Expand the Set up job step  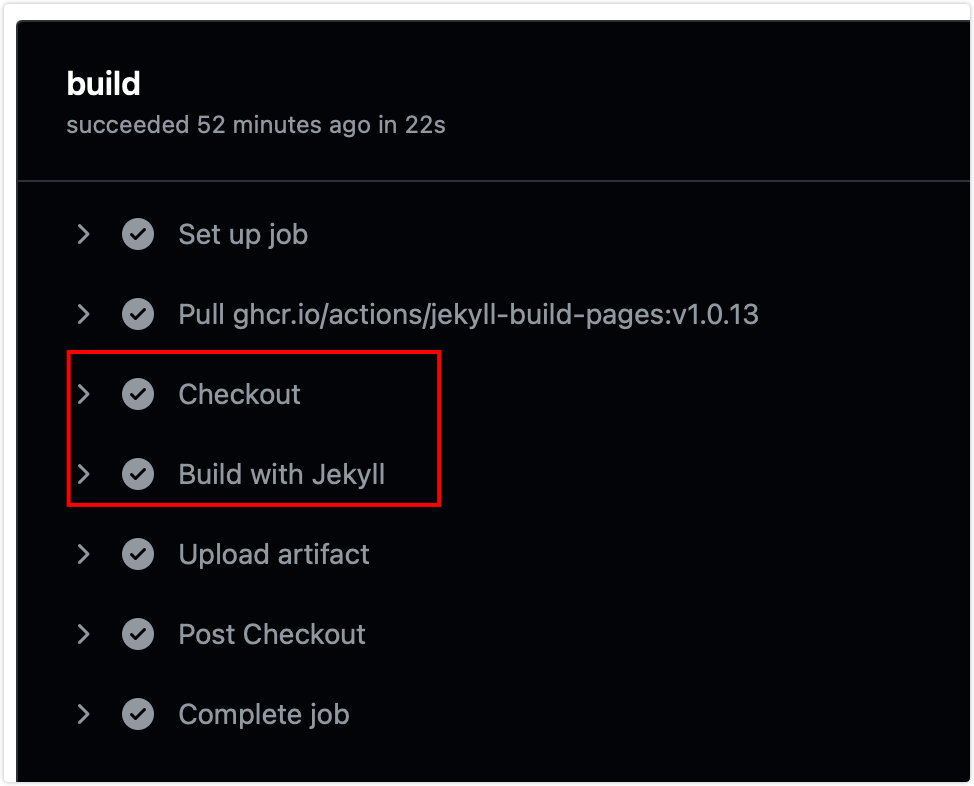[83, 234]
